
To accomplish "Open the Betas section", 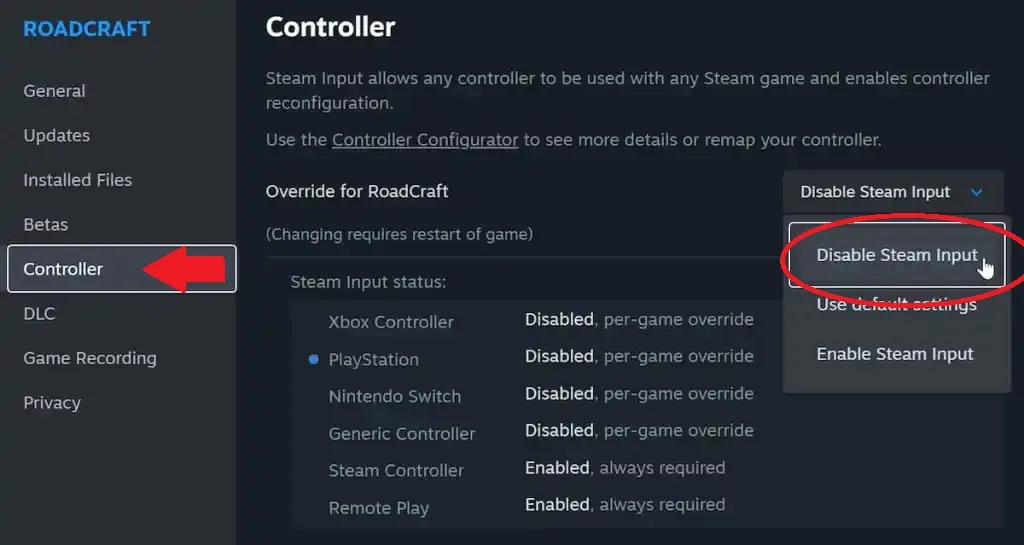I will point(46,225).
